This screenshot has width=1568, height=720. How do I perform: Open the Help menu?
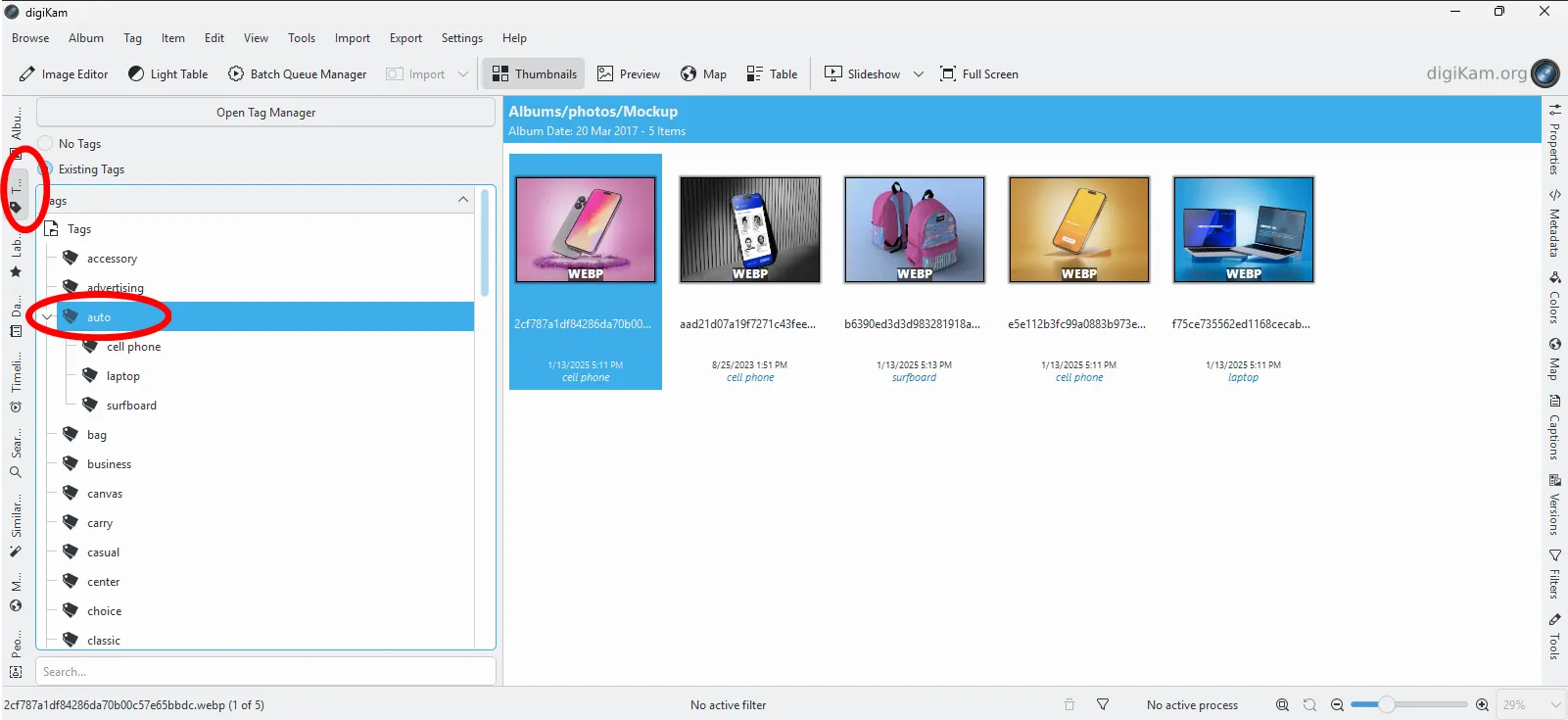(514, 38)
